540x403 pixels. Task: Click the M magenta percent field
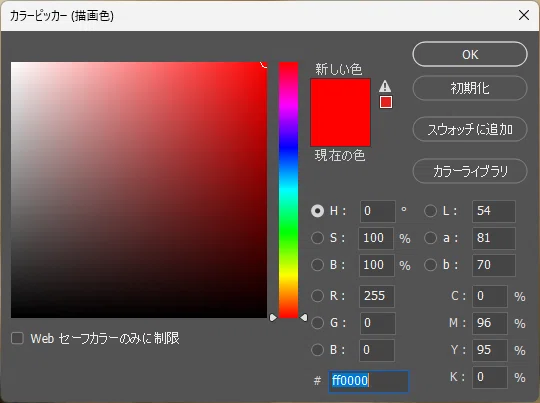click(490, 323)
